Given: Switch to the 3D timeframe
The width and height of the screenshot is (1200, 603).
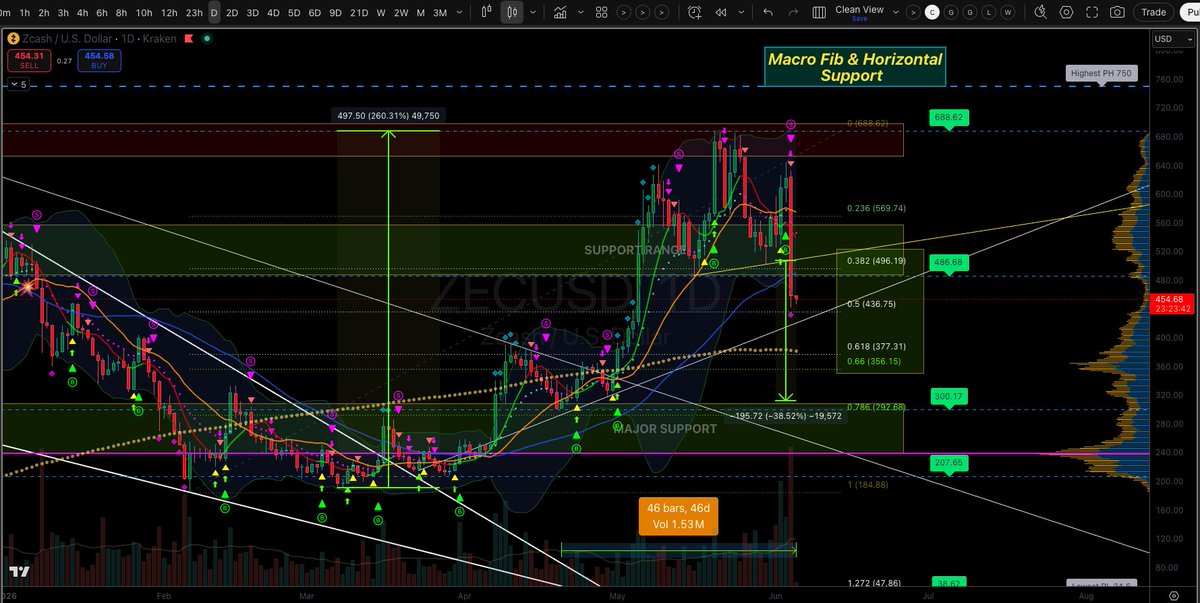Looking at the screenshot, I should tap(252, 12).
